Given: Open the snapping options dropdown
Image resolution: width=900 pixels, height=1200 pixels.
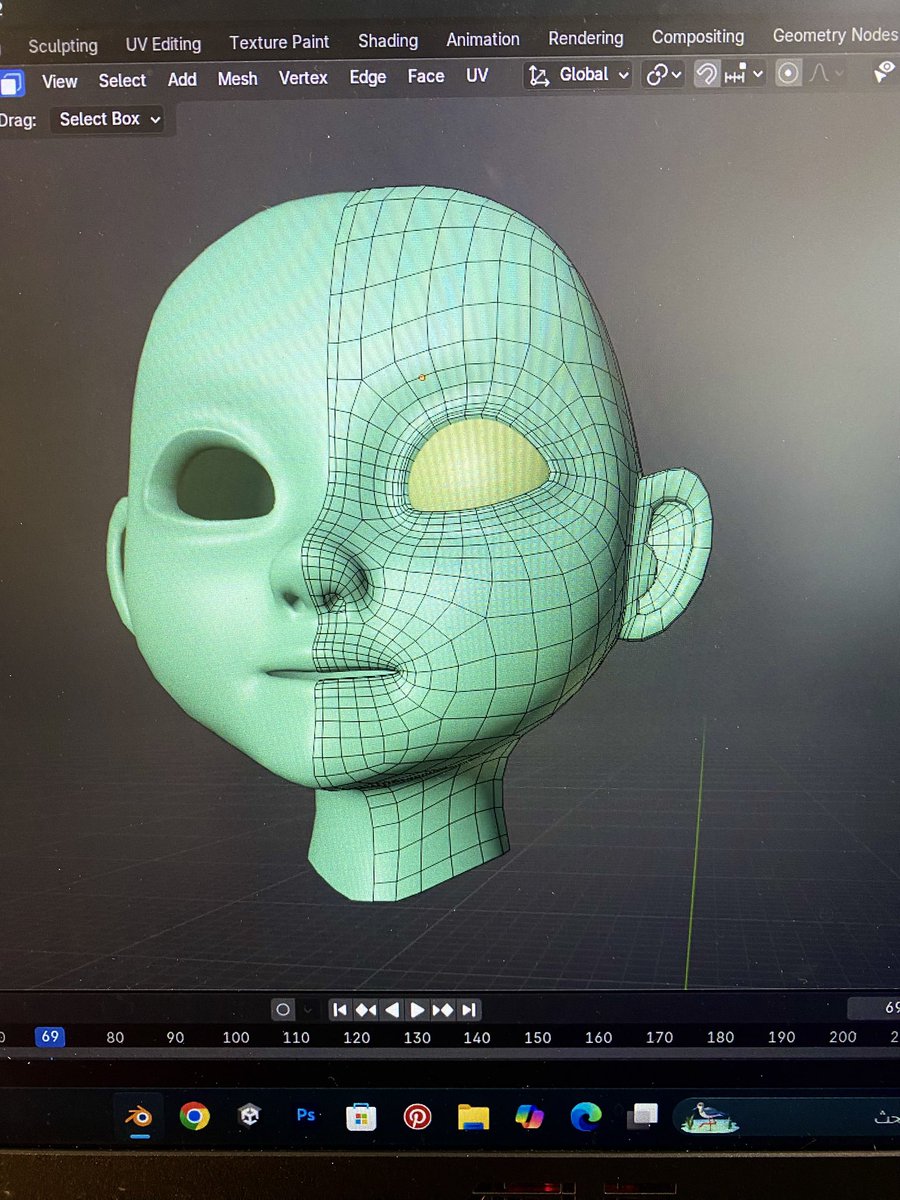Looking at the screenshot, I should point(744,73).
